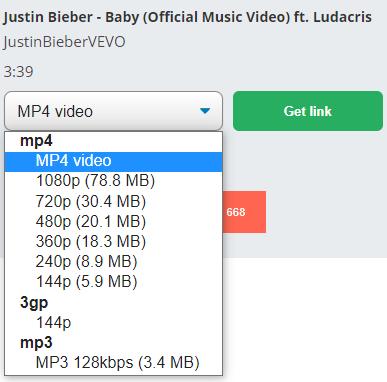Screen dimensions: 387x382
Task: Click the mp4 group header
Action: click(36, 141)
